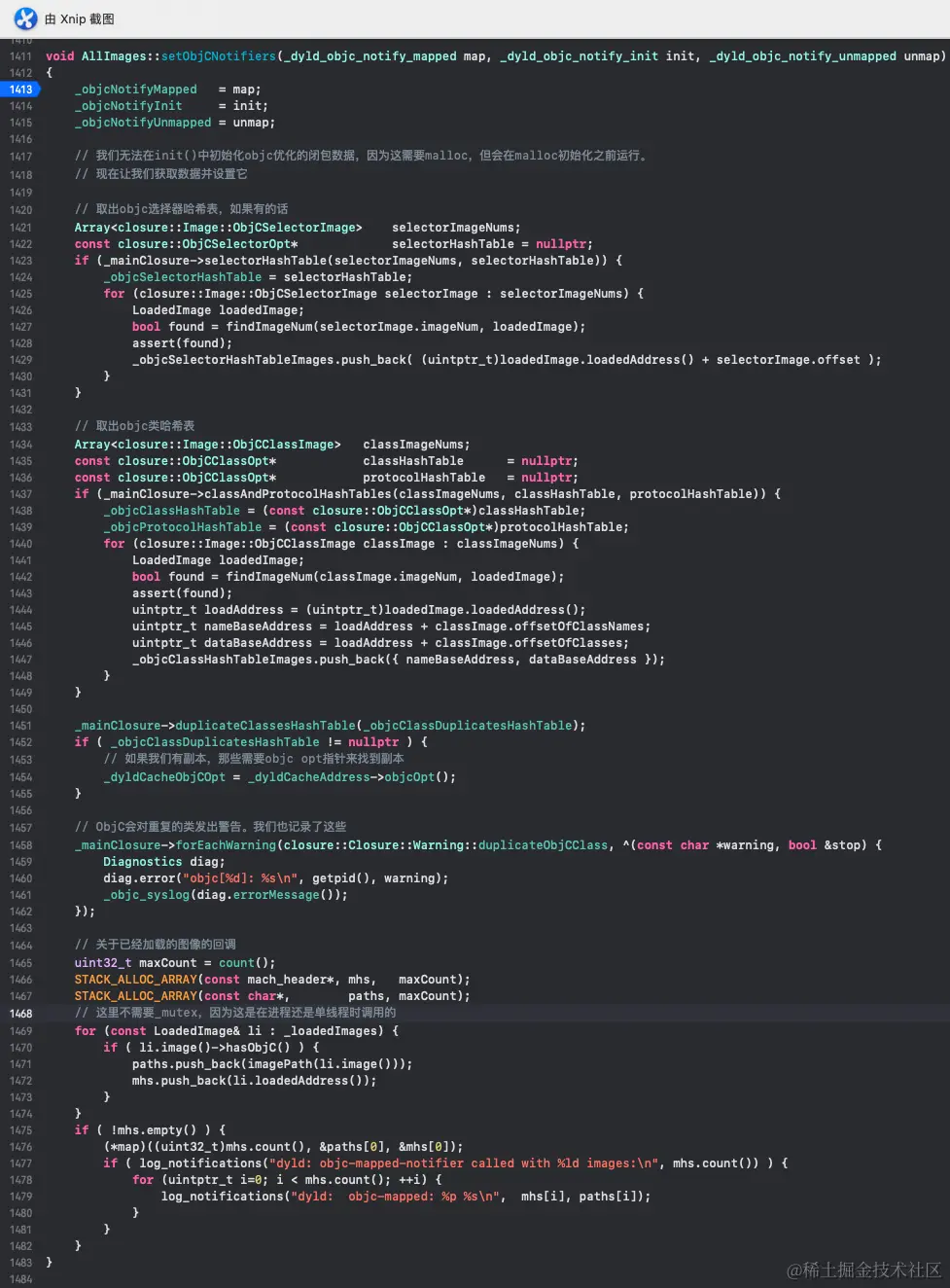Click the highlighted line number 1413 marker

click(x=20, y=89)
